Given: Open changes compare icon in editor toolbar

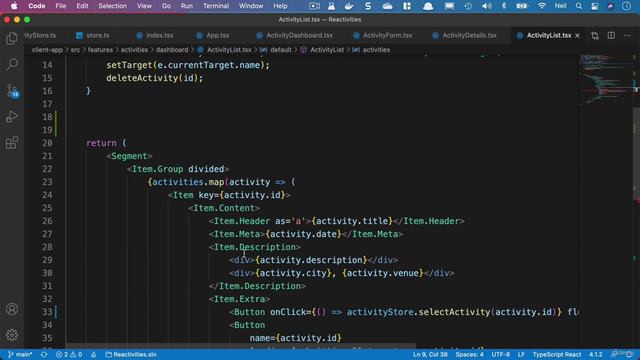Looking at the screenshot, I should pos(595,36).
